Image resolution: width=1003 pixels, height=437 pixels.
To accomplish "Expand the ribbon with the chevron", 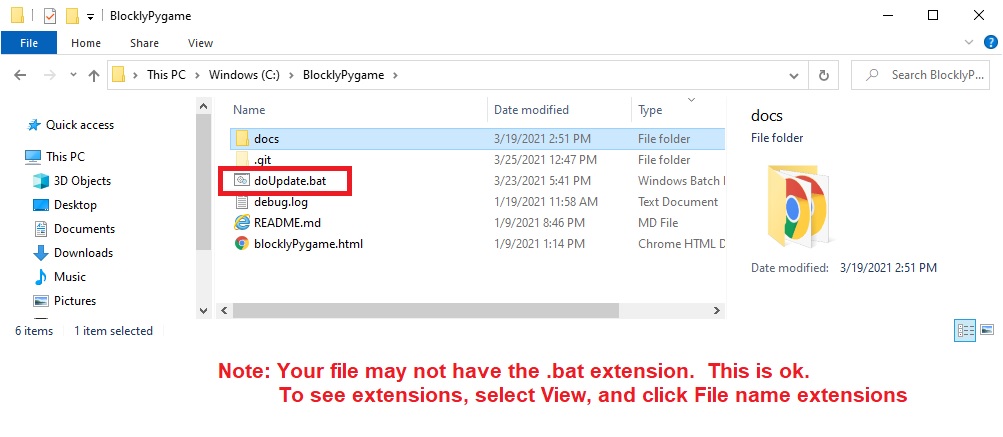I will click(x=968, y=43).
